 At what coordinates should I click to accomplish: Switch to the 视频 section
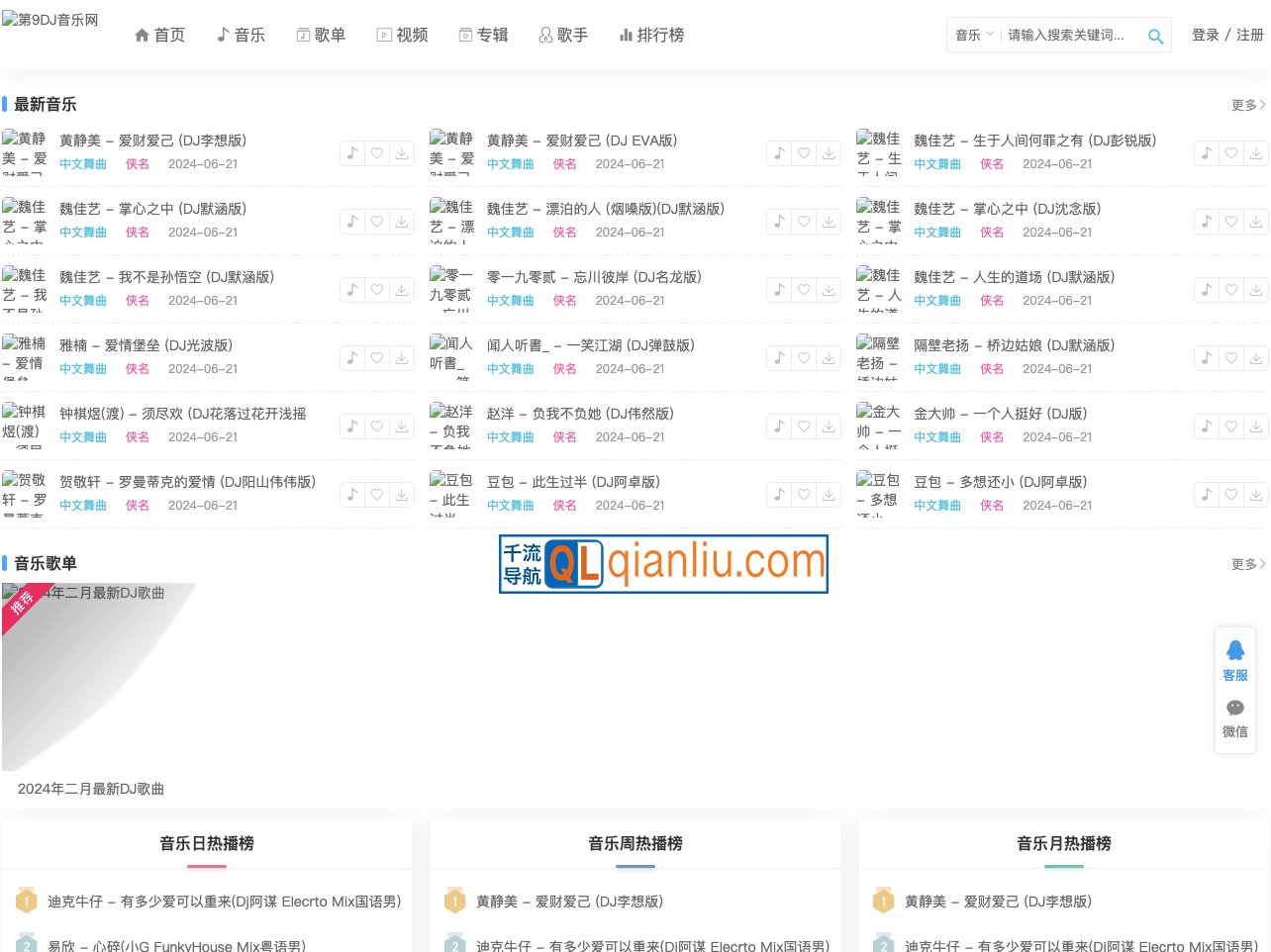tap(403, 35)
